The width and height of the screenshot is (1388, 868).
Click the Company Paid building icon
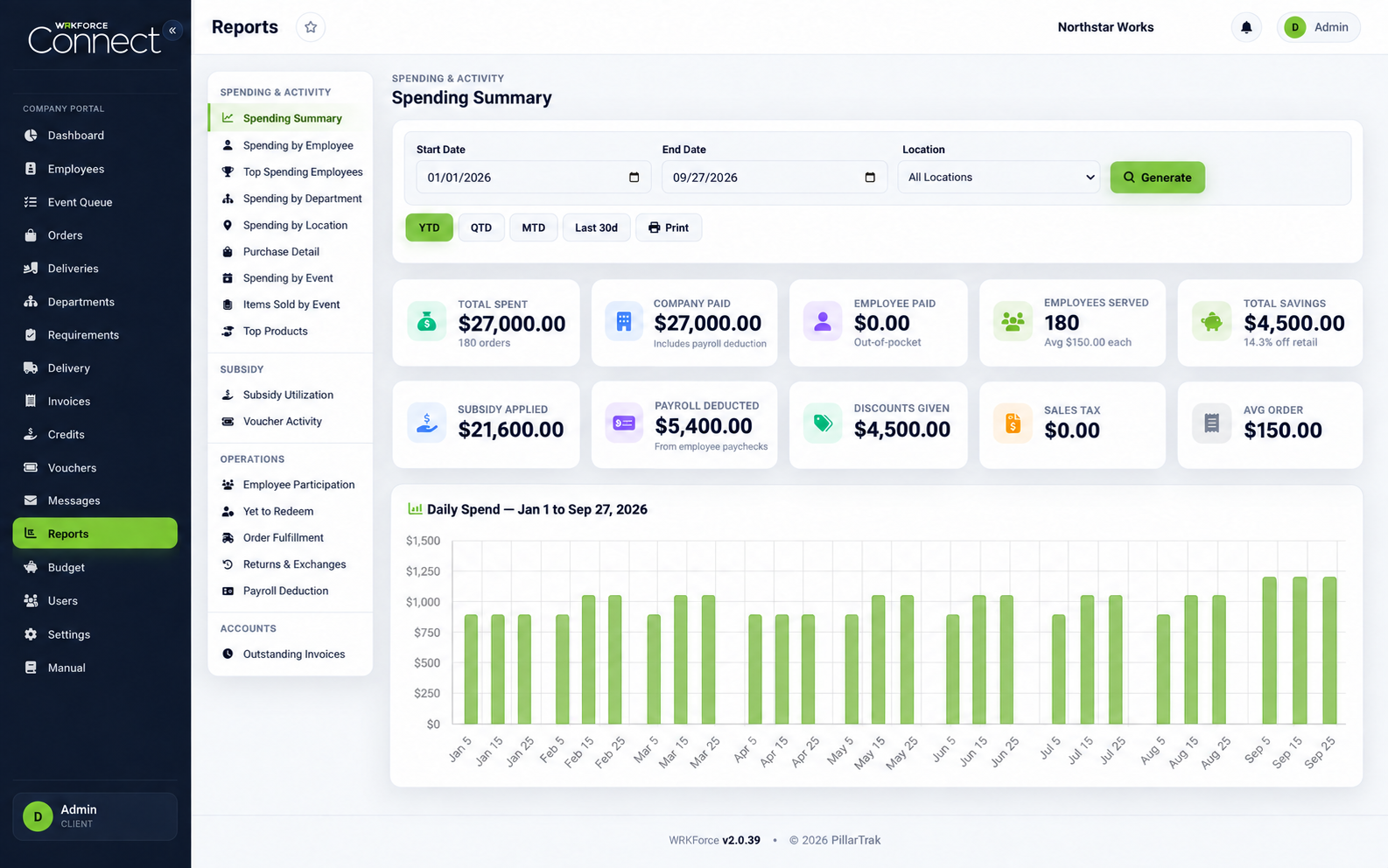coord(624,322)
